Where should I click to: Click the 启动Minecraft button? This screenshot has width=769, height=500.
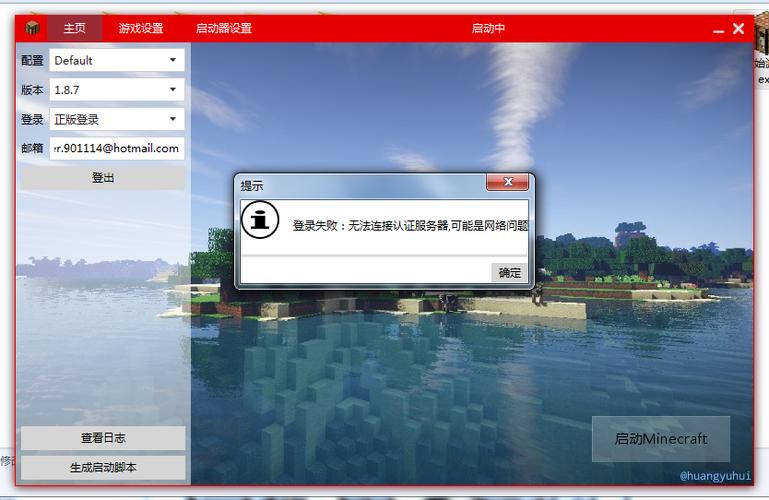(x=661, y=439)
